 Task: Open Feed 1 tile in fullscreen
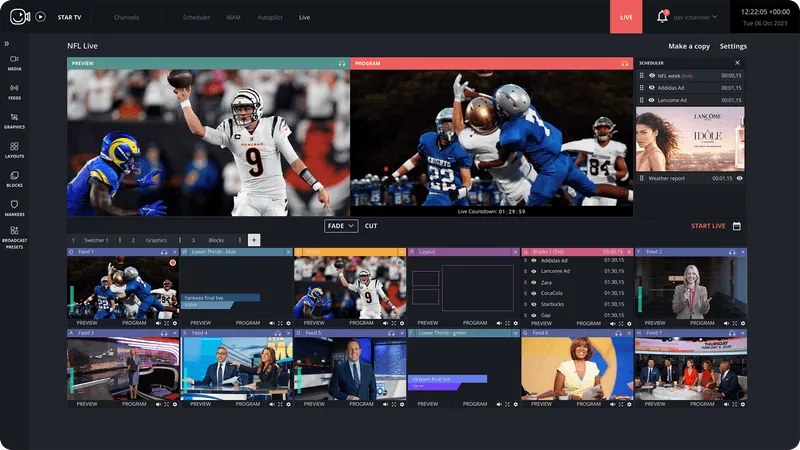(166, 323)
